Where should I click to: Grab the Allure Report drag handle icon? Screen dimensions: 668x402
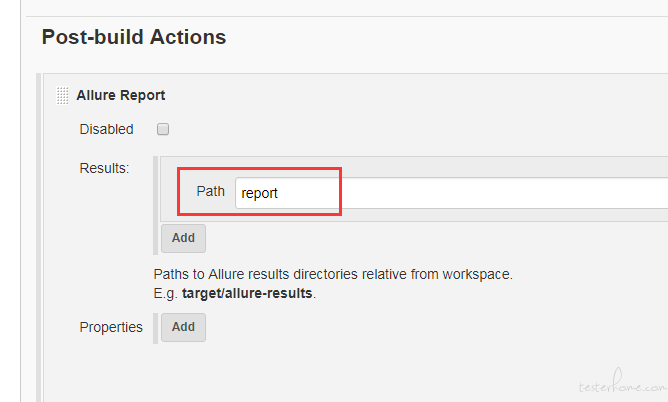(63, 95)
